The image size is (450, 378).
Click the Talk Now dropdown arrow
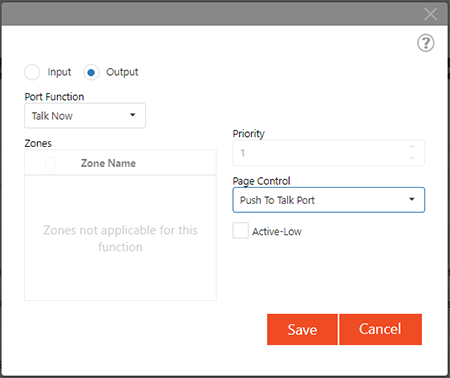coord(133,115)
